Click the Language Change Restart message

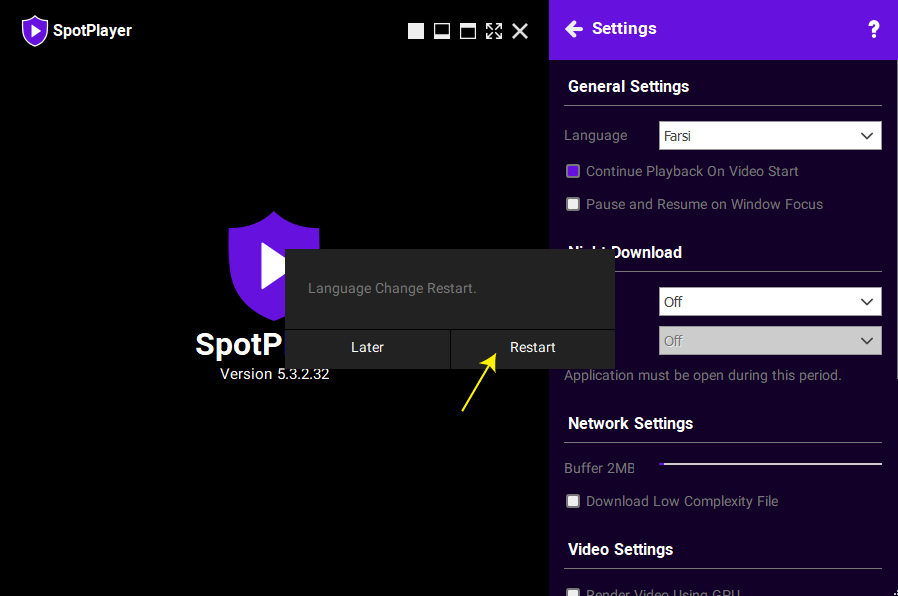point(392,289)
